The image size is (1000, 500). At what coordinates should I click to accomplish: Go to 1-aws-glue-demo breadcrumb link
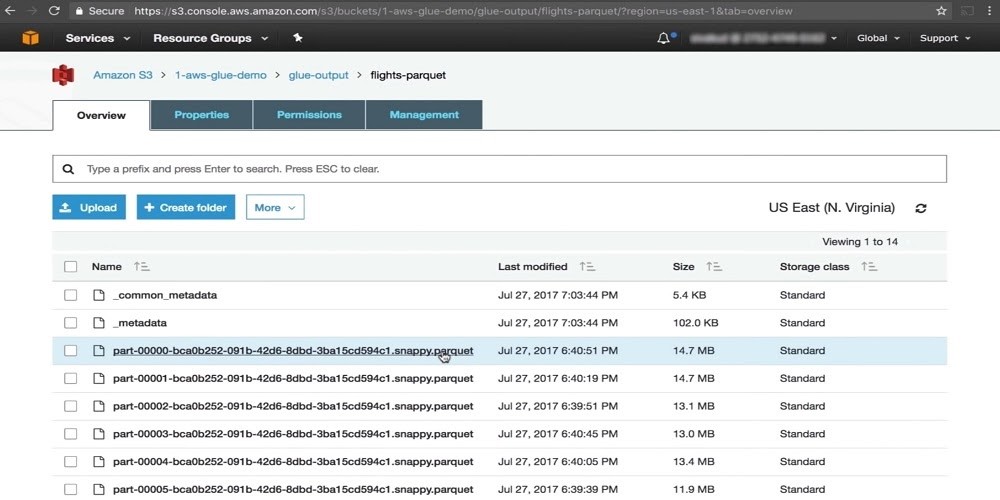[221, 75]
